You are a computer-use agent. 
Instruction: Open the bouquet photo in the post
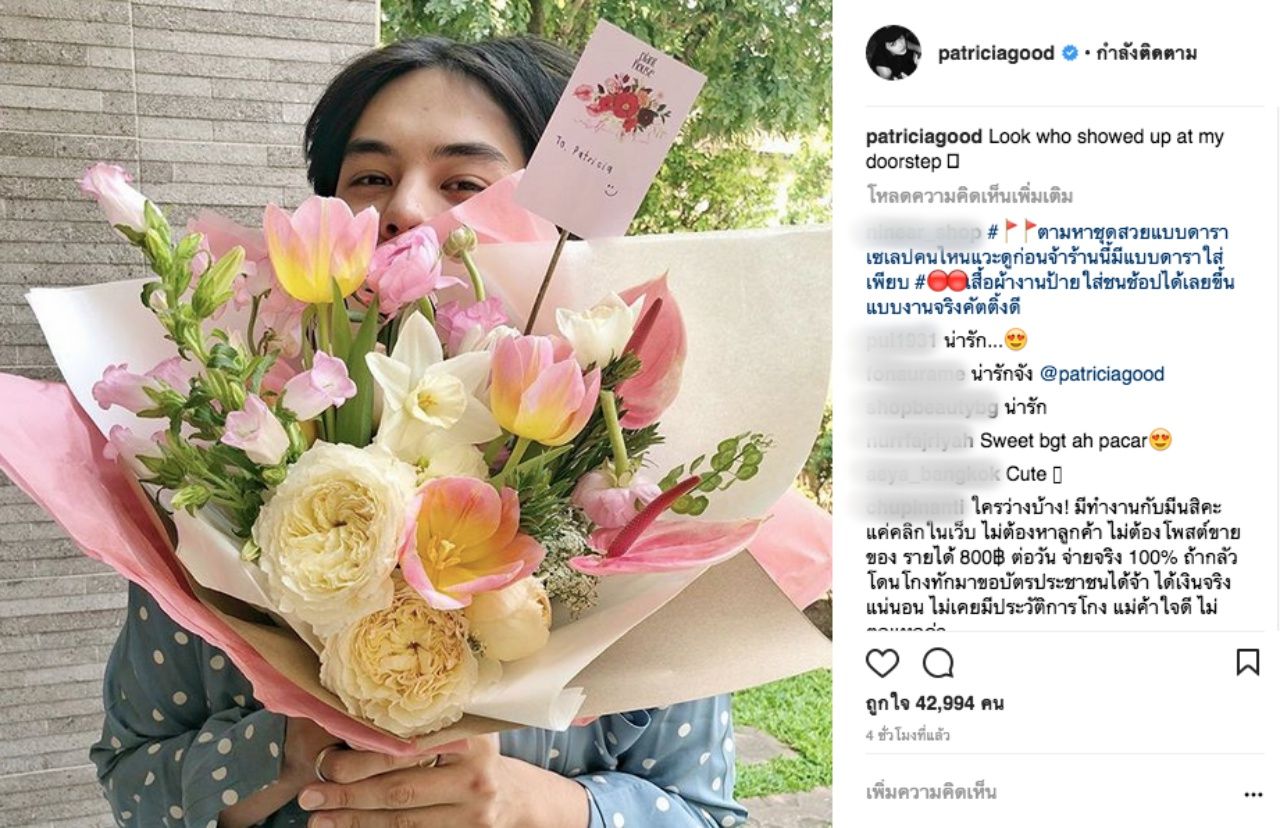416,414
